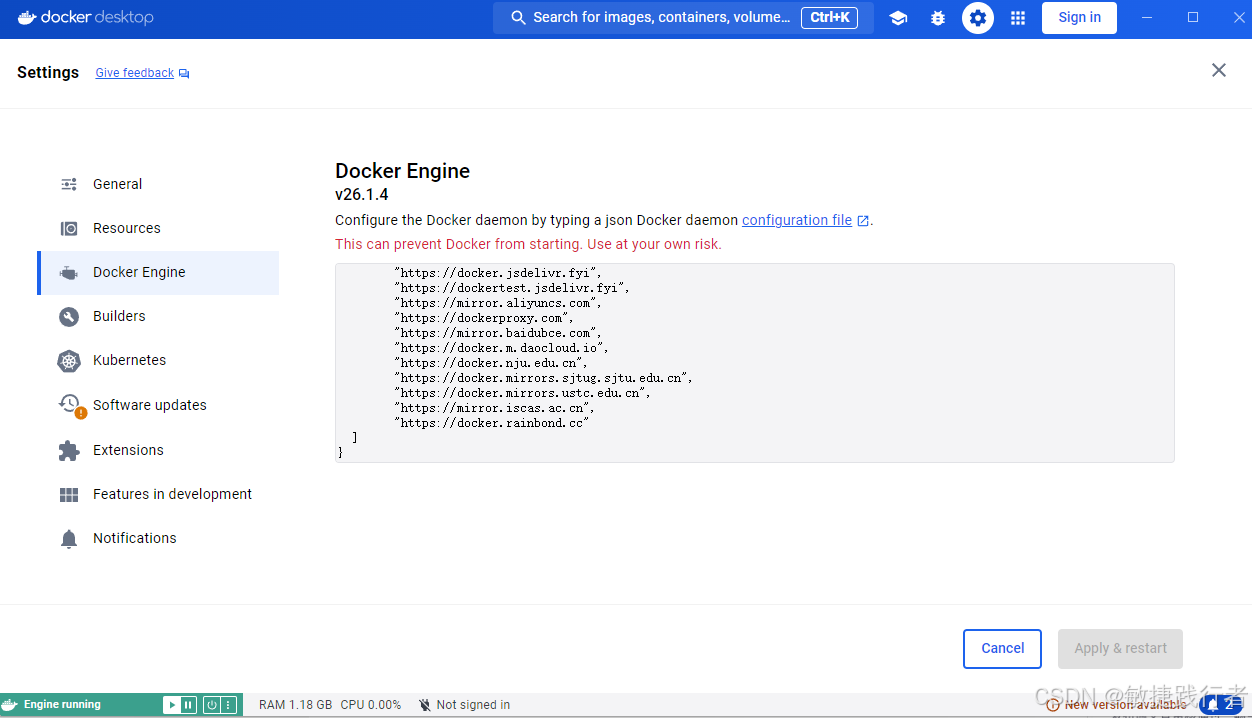Screen dimensions: 1252x718
Task: Open the Extensions settings tab
Action: pos(158,450)
